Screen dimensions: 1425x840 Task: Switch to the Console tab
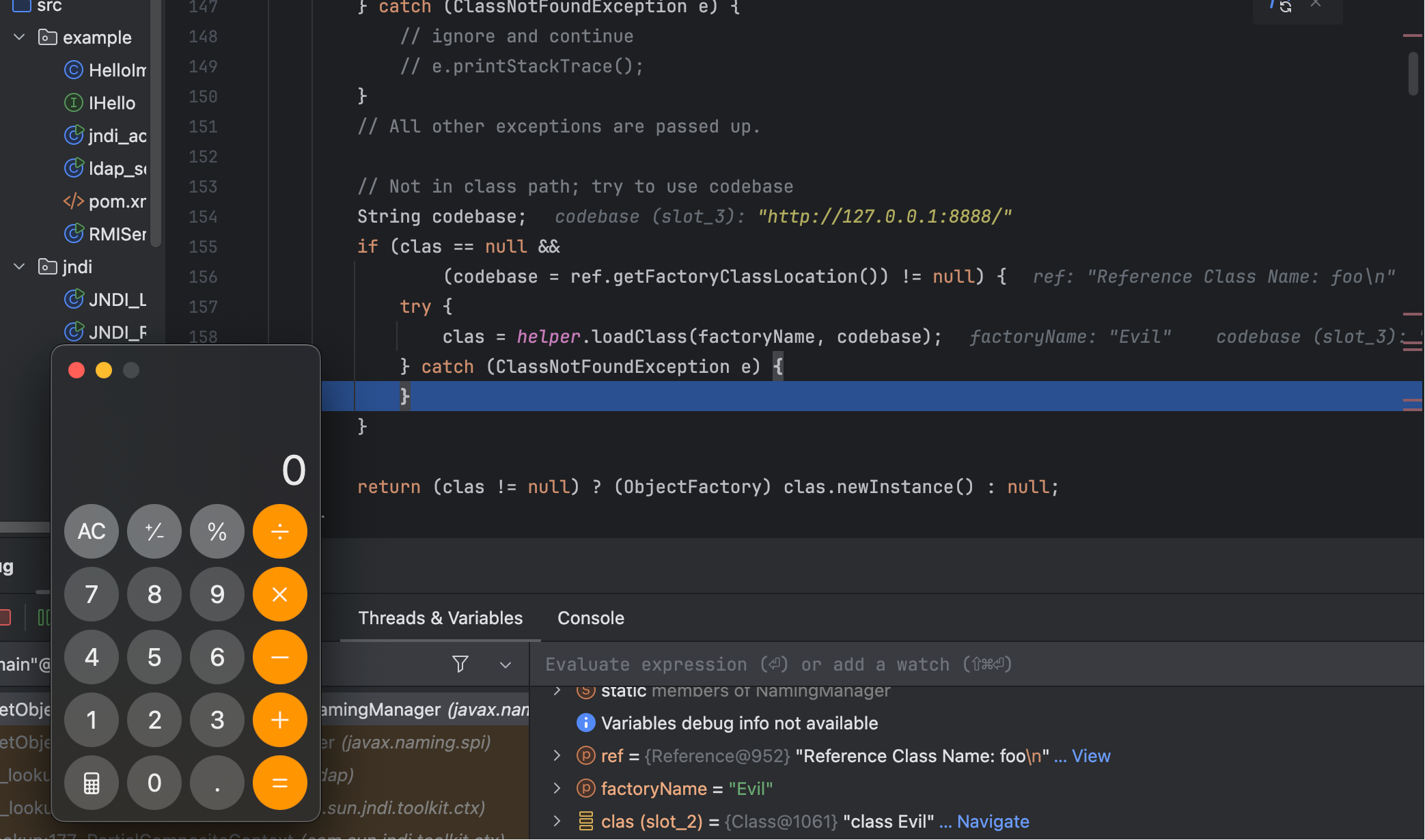tap(590, 617)
